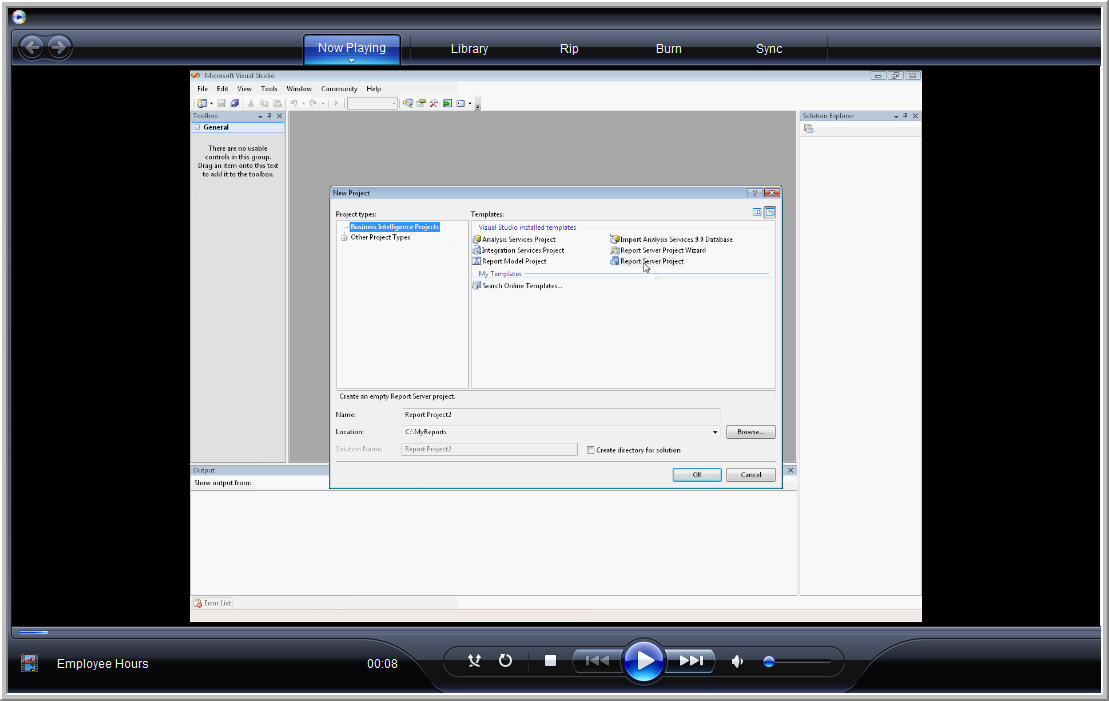This screenshot has width=1109, height=701.
Task: Click the video seek progress bar
Action: (554, 632)
